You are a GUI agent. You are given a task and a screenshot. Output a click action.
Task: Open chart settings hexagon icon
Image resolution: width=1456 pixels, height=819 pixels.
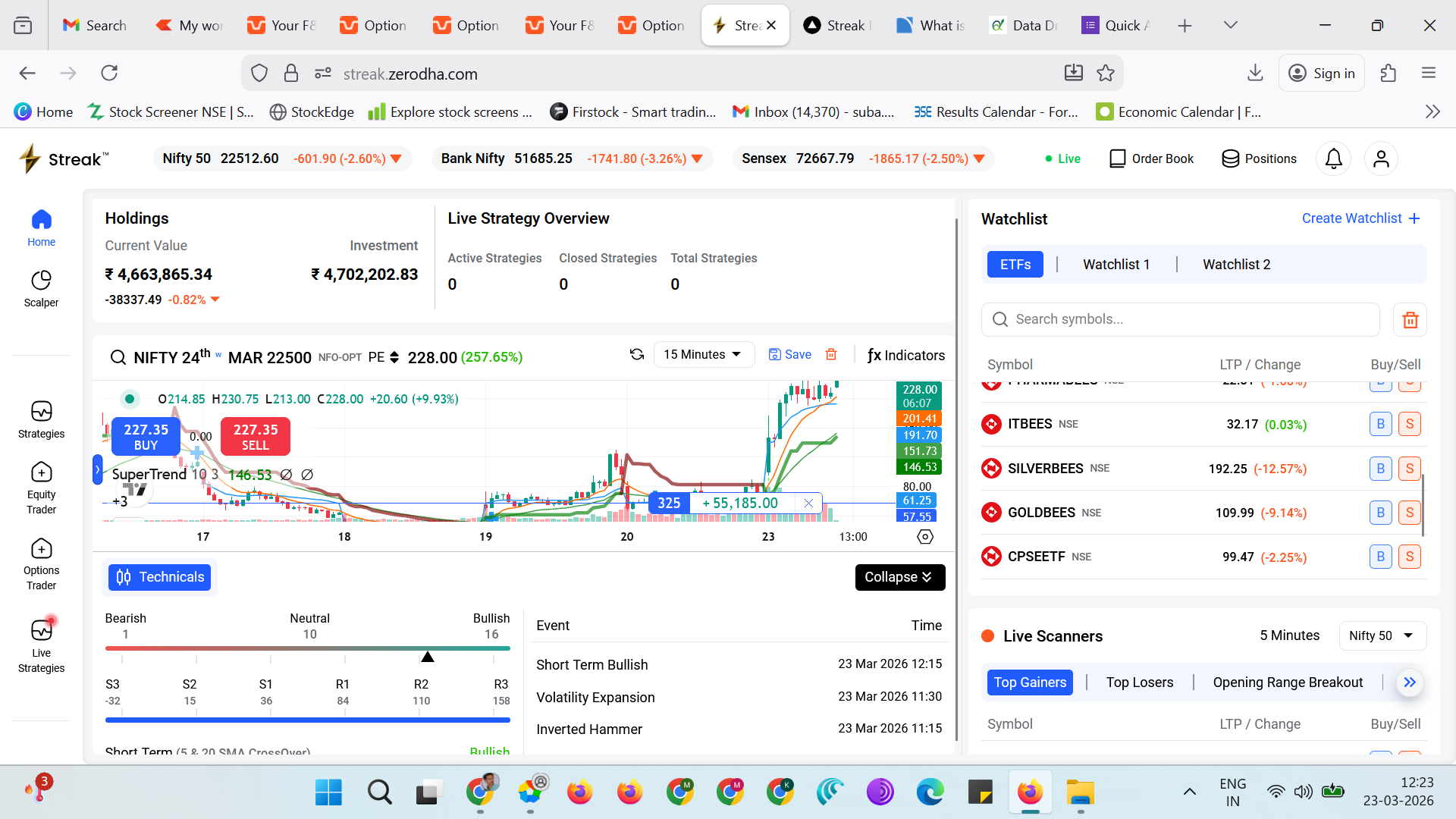click(924, 537)
